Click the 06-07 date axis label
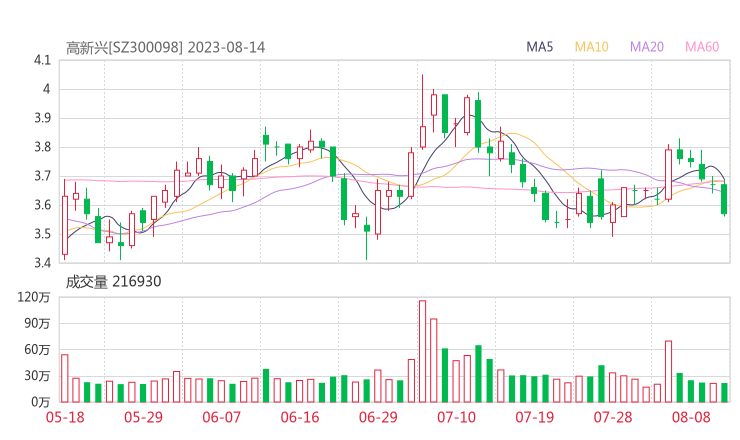Screen dimensions: 740x440 222,417
